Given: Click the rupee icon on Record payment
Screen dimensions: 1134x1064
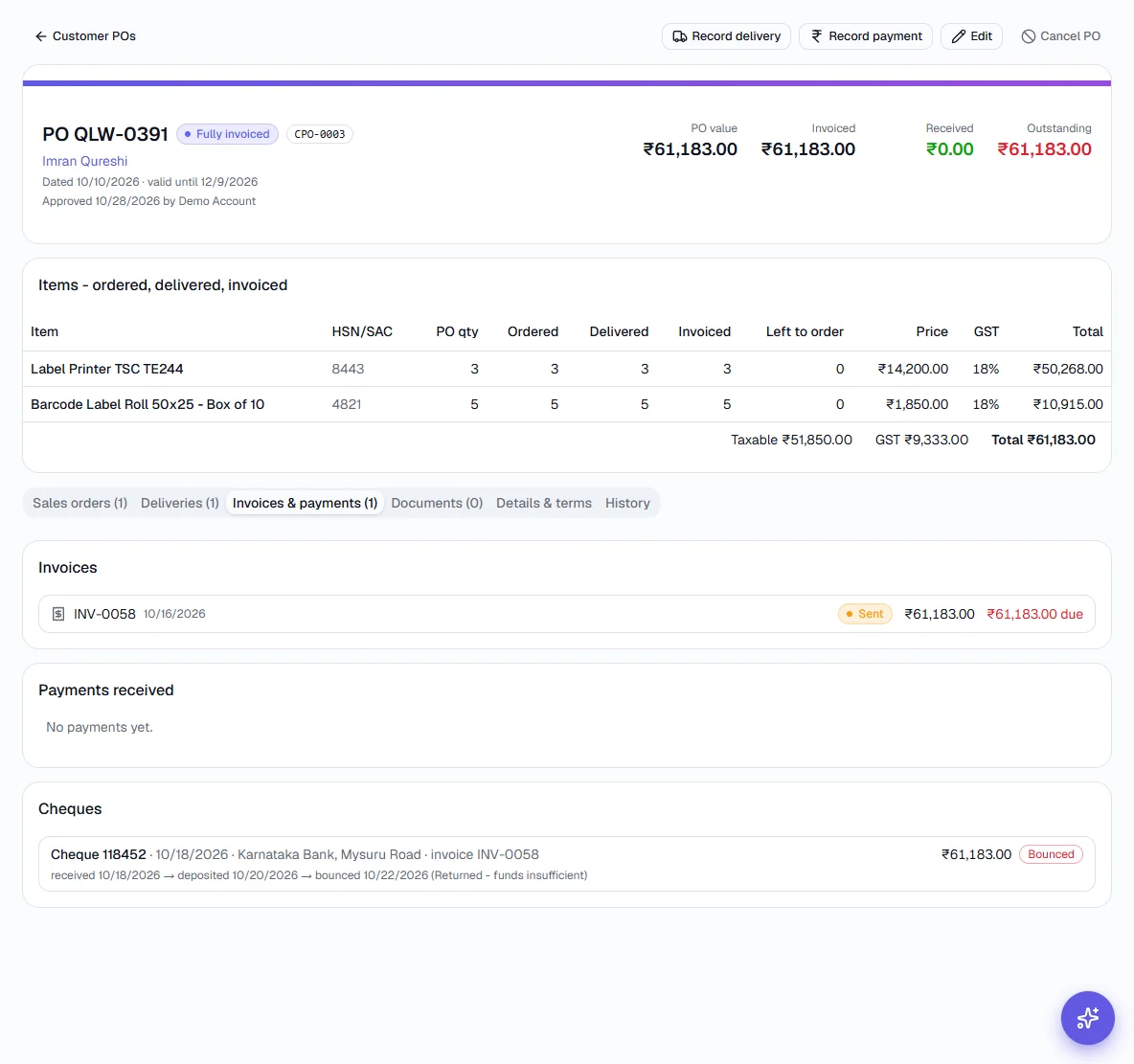Looking at the screenshot, I should point(817,36).
